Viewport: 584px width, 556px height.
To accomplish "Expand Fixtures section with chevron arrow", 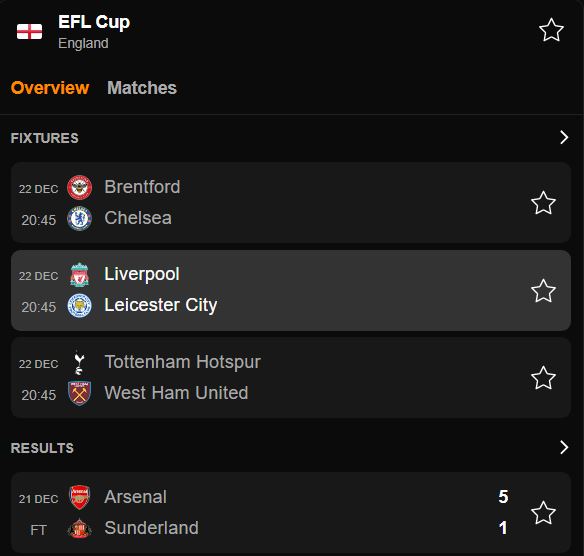I will (x=564, y=137).
